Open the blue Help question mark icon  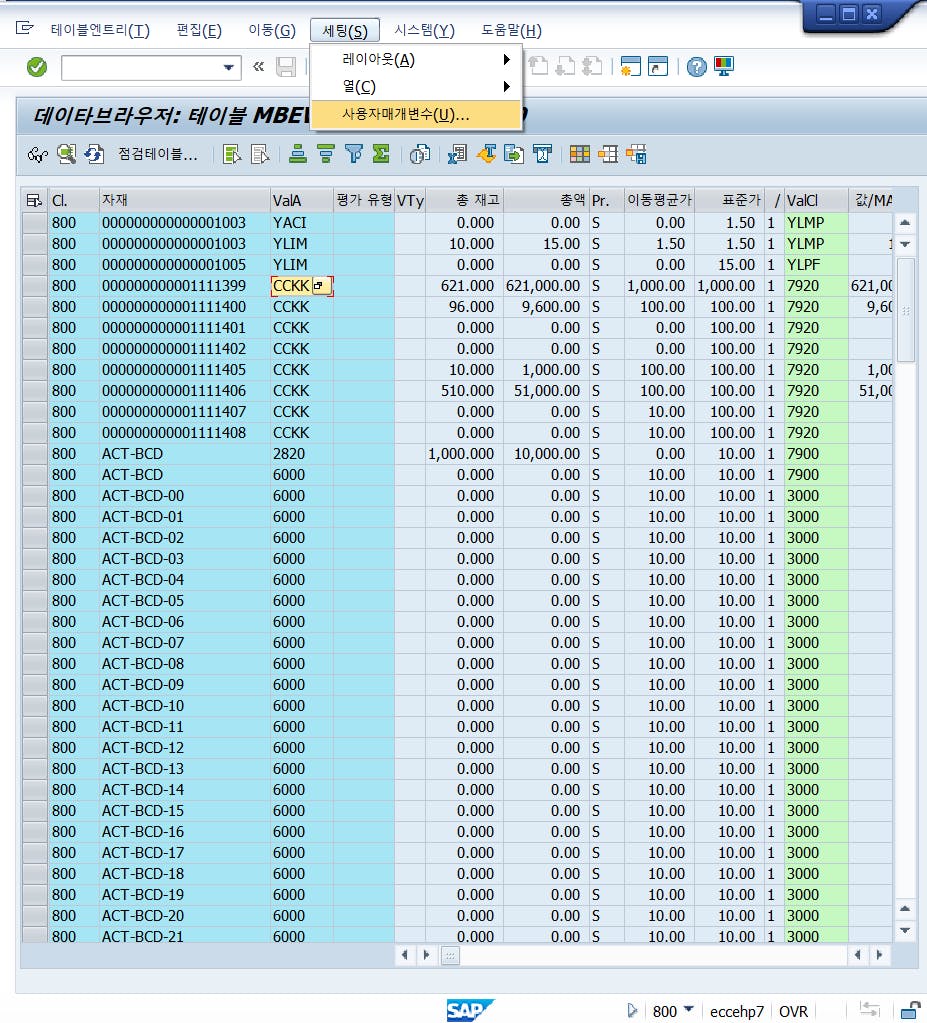point(697,67)
